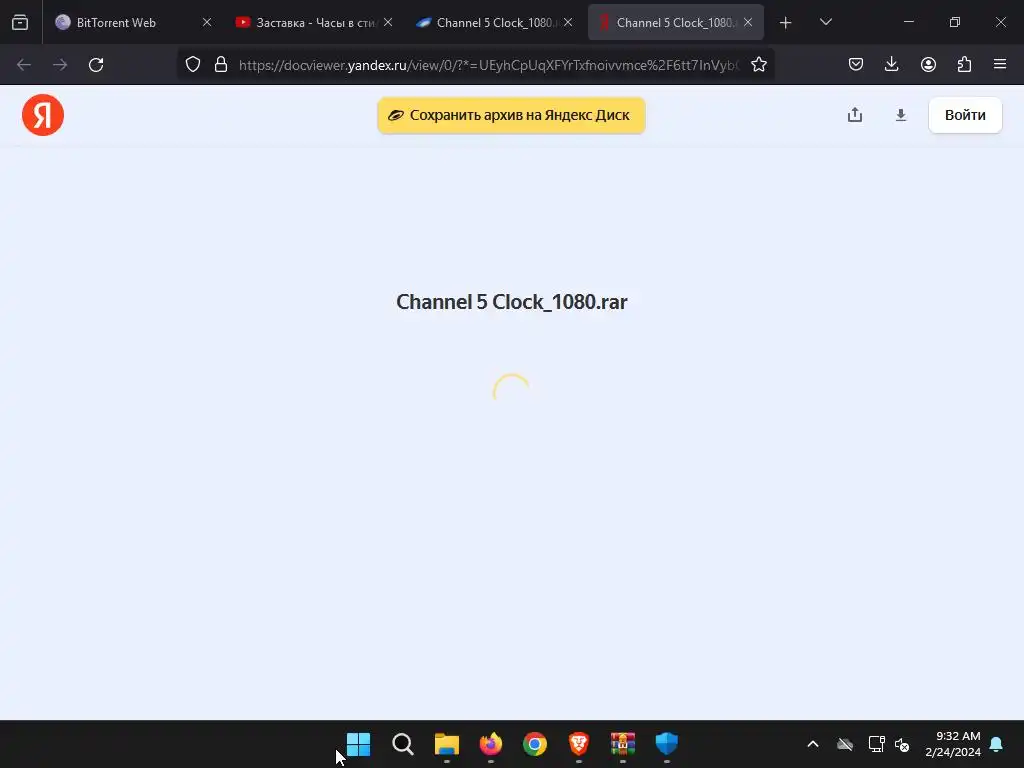The image size is (1024, 768).
Task: Expand the list all tabs chevron
Action: (x=825, y=22)
